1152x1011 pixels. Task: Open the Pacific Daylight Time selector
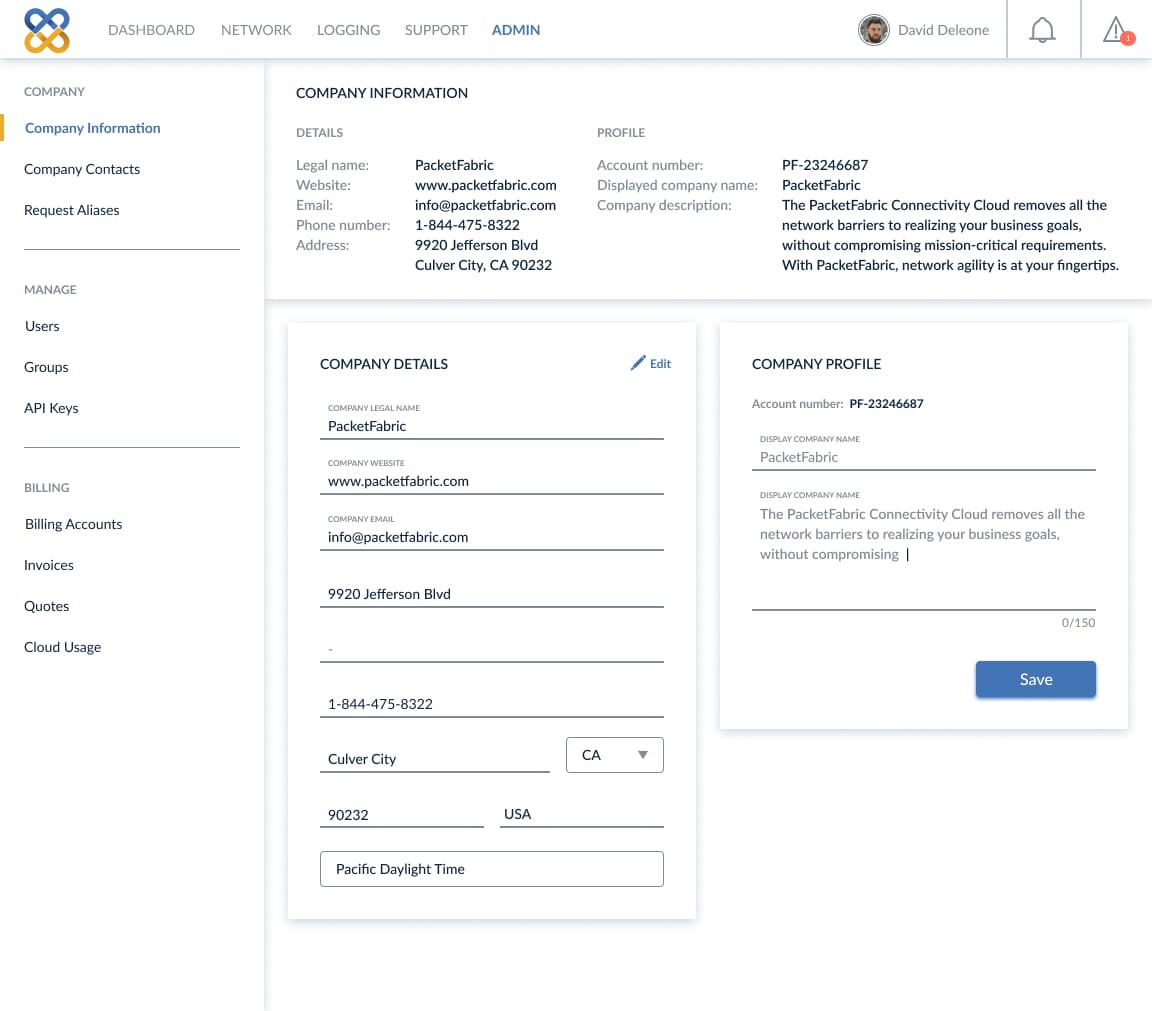492,869
